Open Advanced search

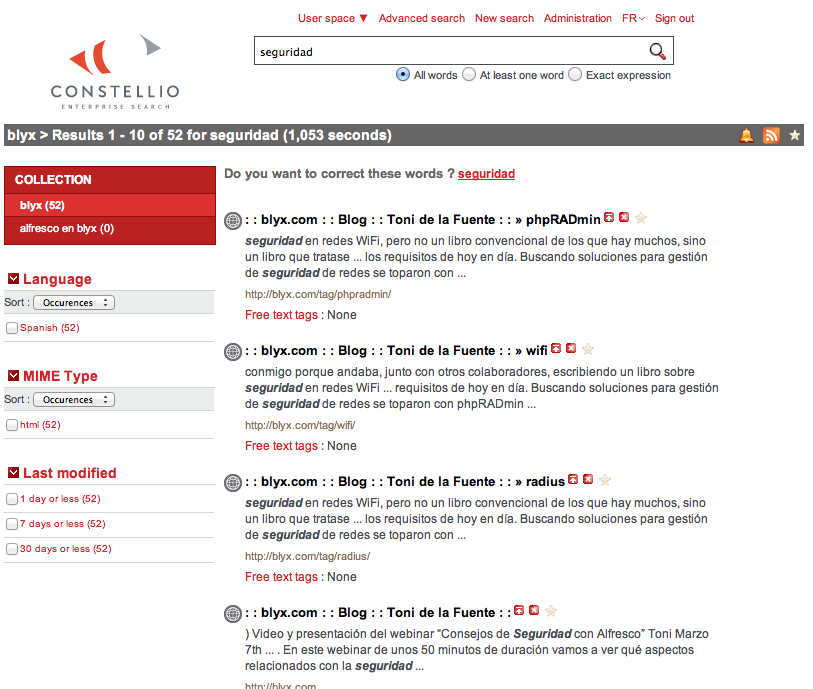tap(422, 18)
